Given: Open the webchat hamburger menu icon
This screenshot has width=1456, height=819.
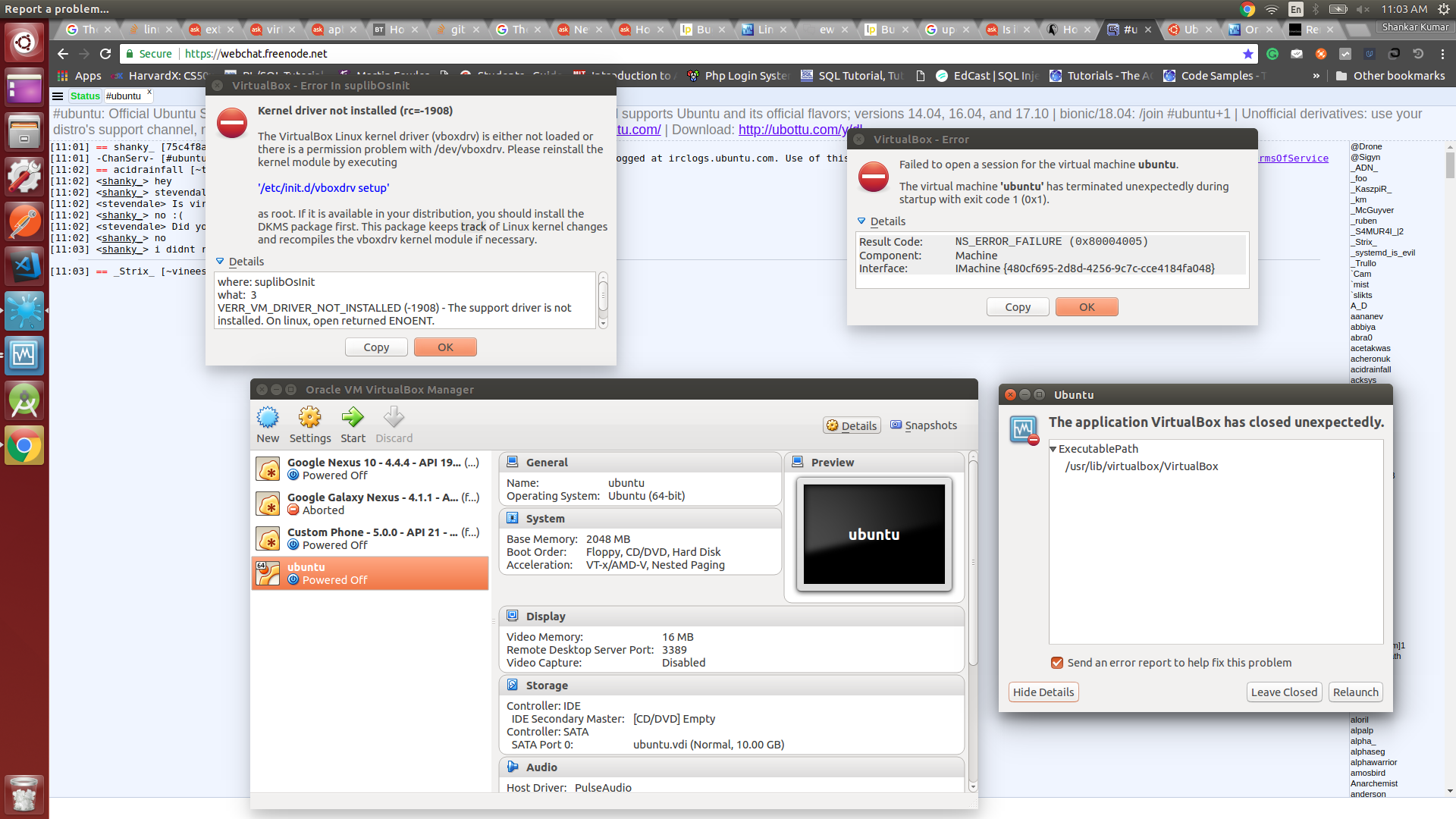Looking at the screenshot, I should [x=58, y=96].
